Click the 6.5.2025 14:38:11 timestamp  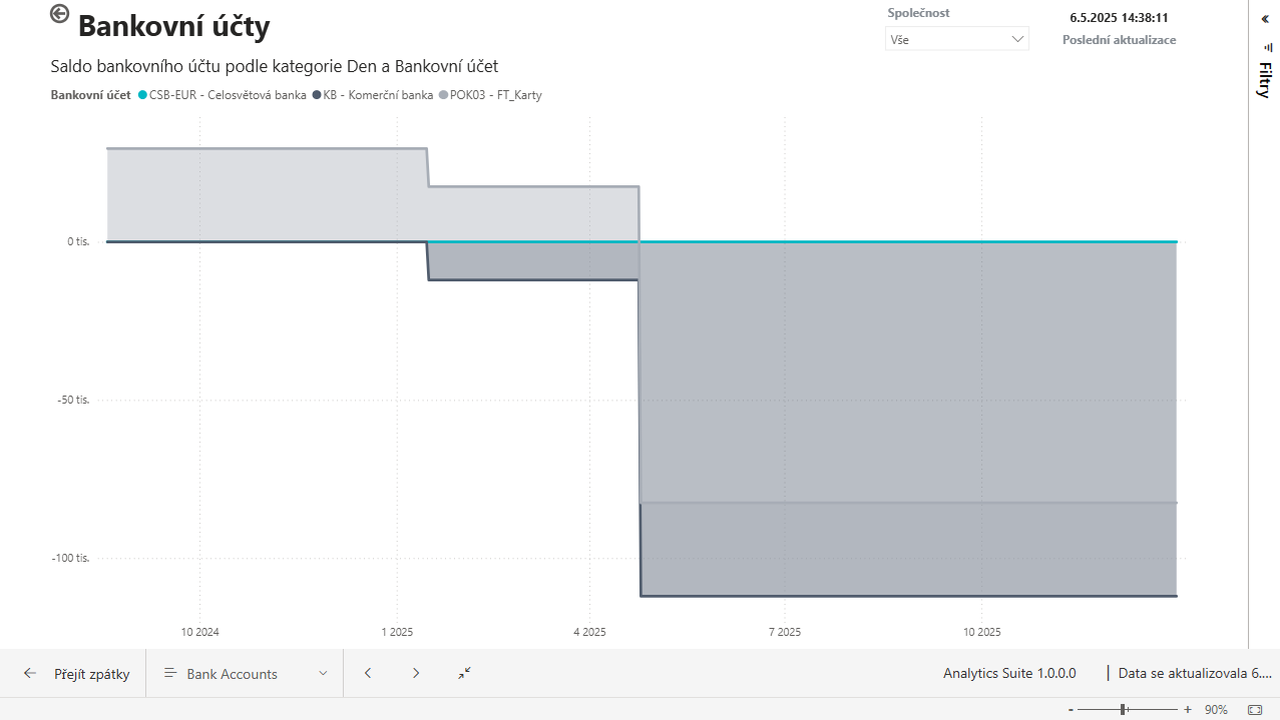1119,18
